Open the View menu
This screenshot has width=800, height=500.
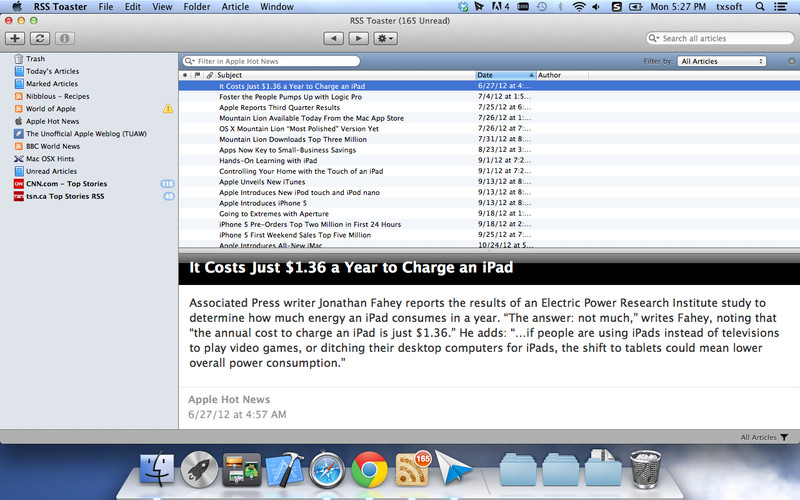click(162, 7)
